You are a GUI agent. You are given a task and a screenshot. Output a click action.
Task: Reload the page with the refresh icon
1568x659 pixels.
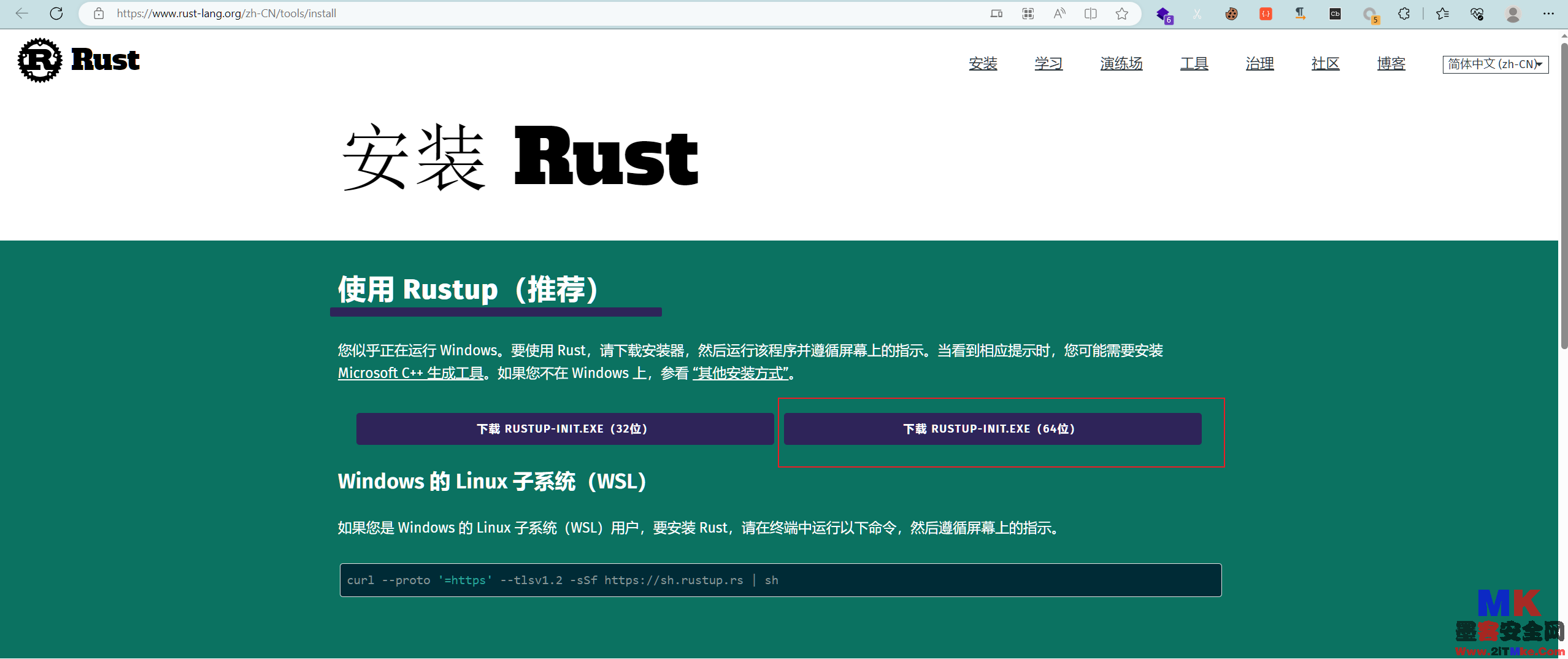pyautogui.click(x=56, y=13)
